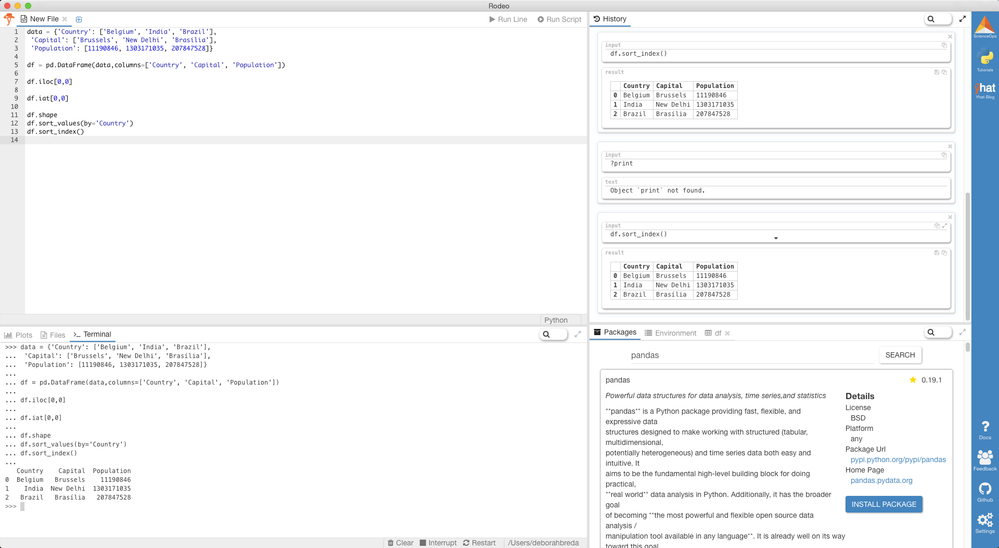
Task: Open Settings gears in the sidebar
Action: click(x=985, y=523)
